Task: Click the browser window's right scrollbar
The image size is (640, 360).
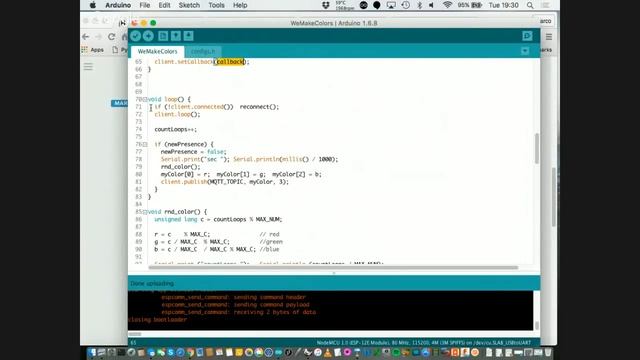Action: click(554, 197)
